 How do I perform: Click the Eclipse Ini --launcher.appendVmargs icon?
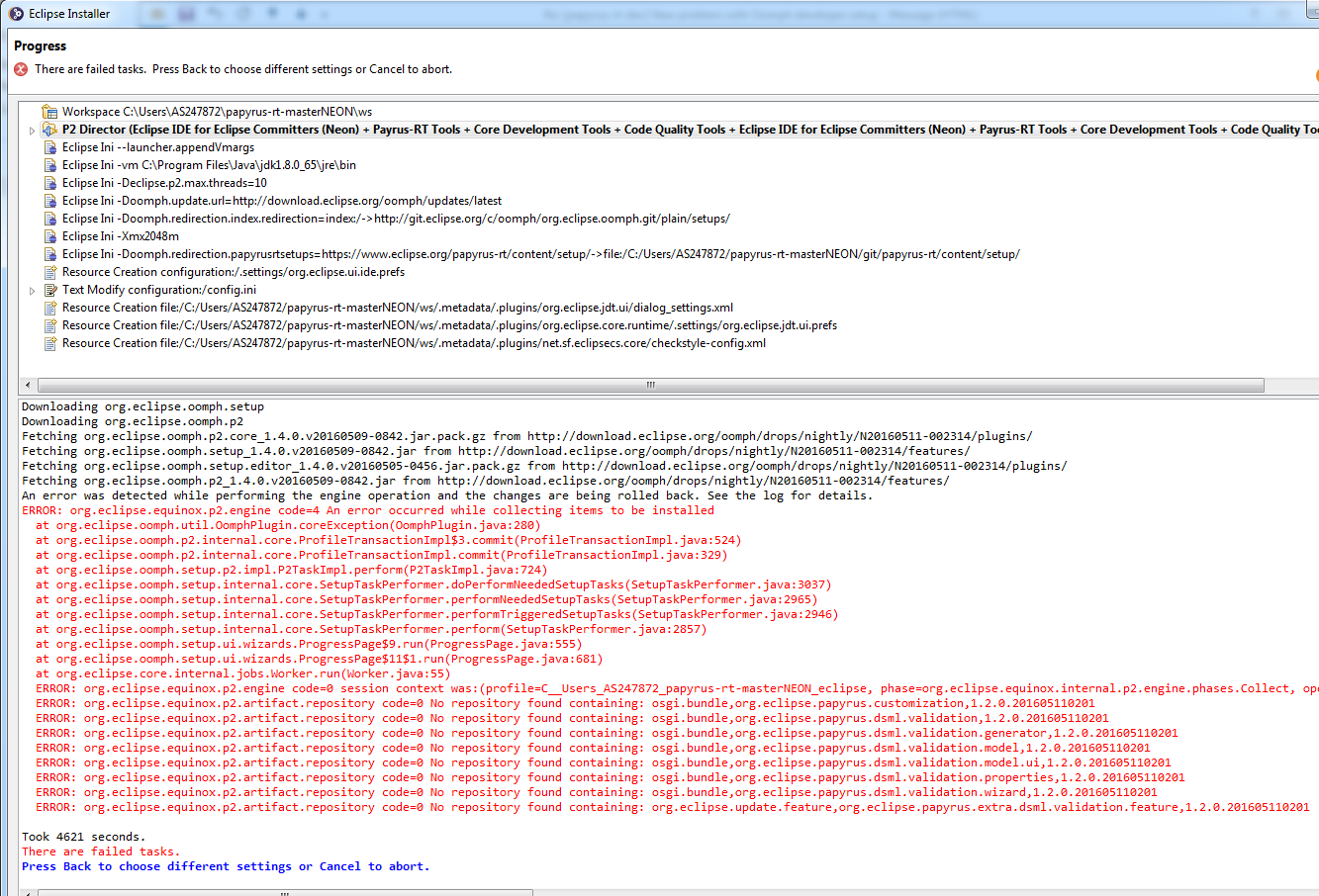[50, 147]
